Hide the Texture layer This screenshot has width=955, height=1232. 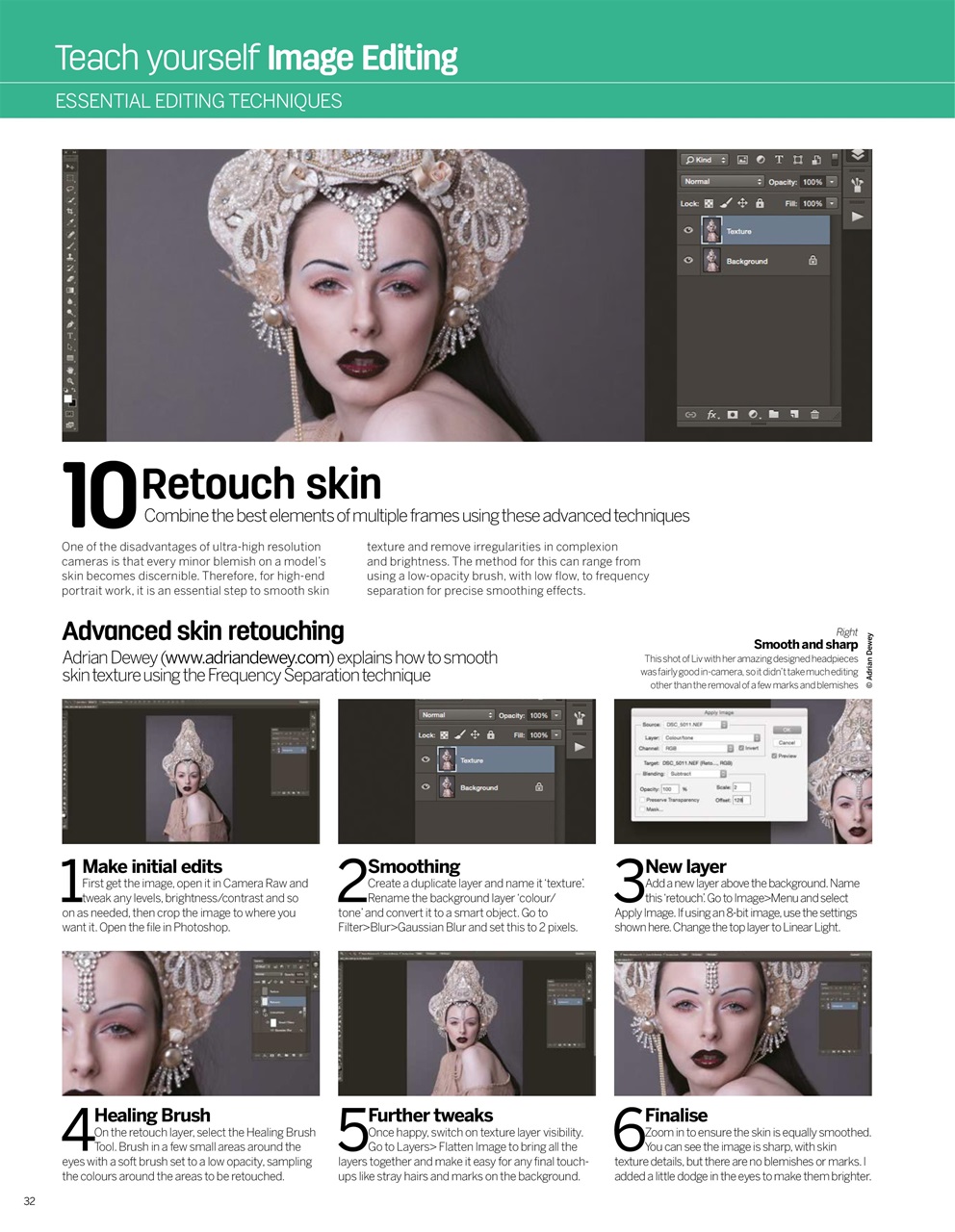[687, 230]
